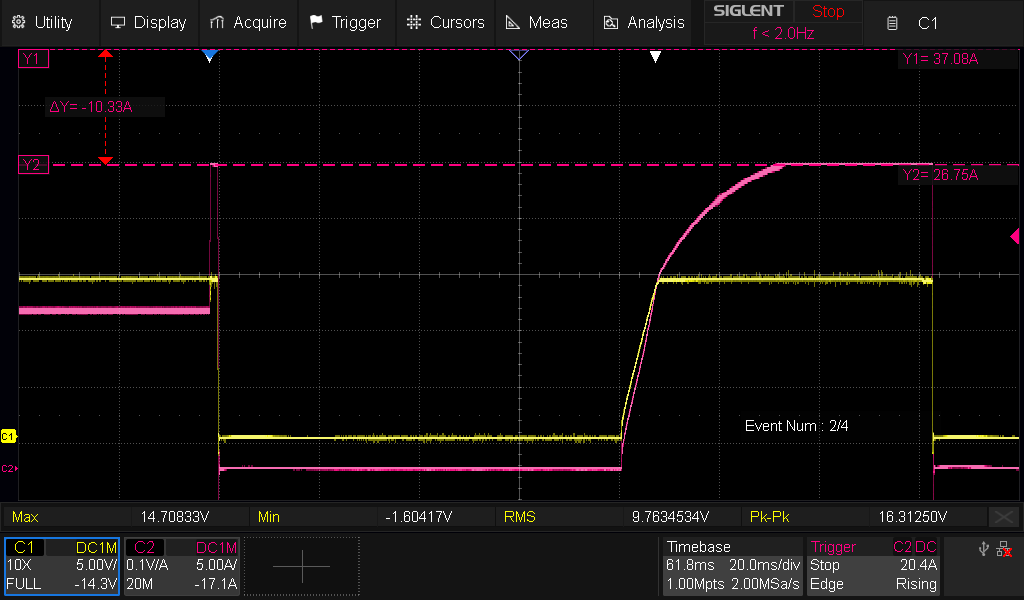Click the Pk-Pk measurement value

pos(912,517)
